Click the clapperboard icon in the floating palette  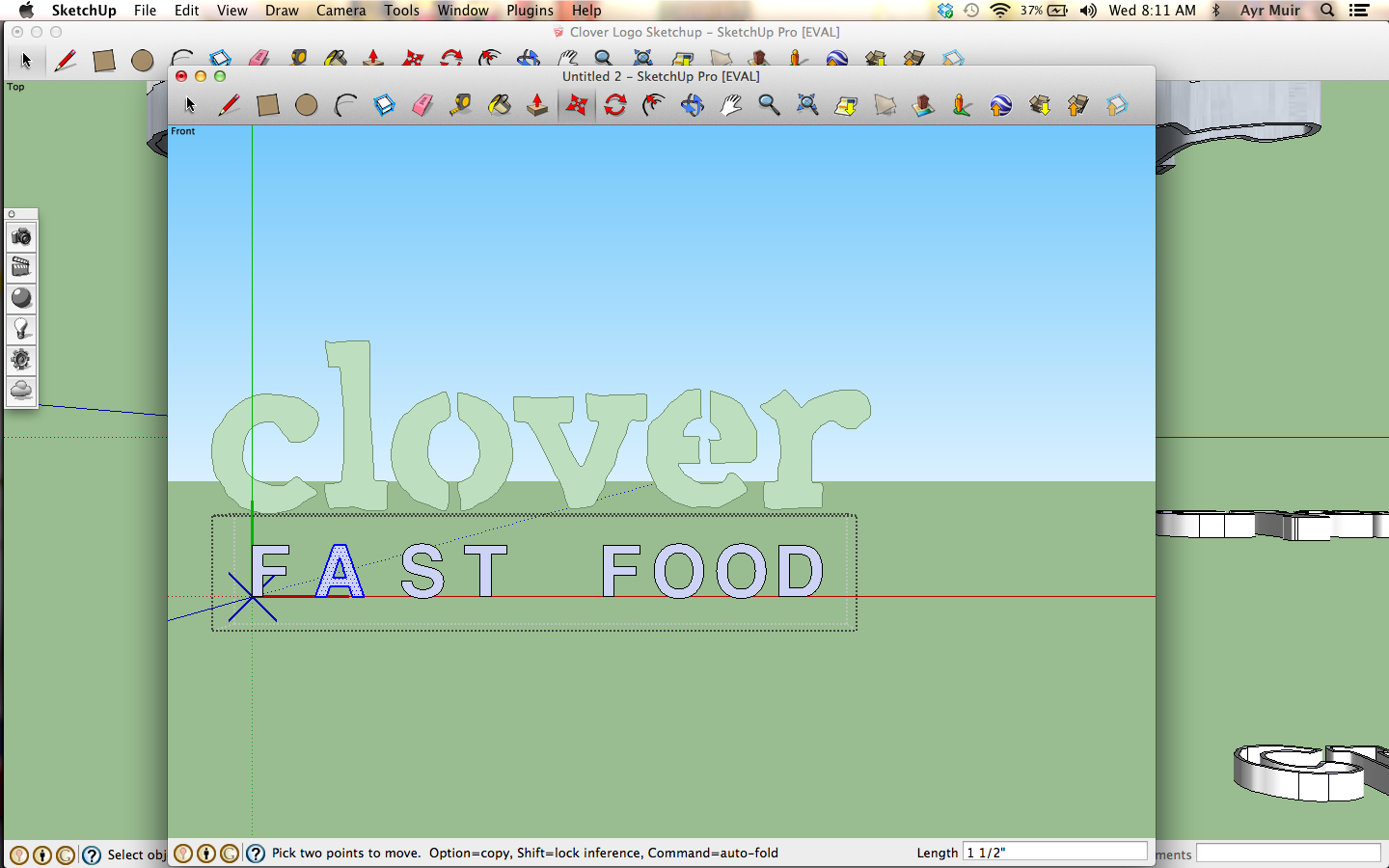(x=21, y=267)
